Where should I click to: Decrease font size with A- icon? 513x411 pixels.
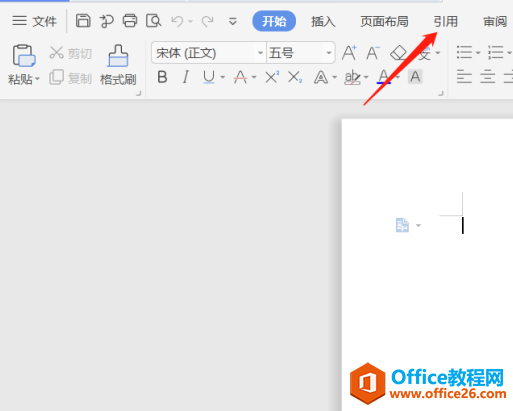coord(373,53)
